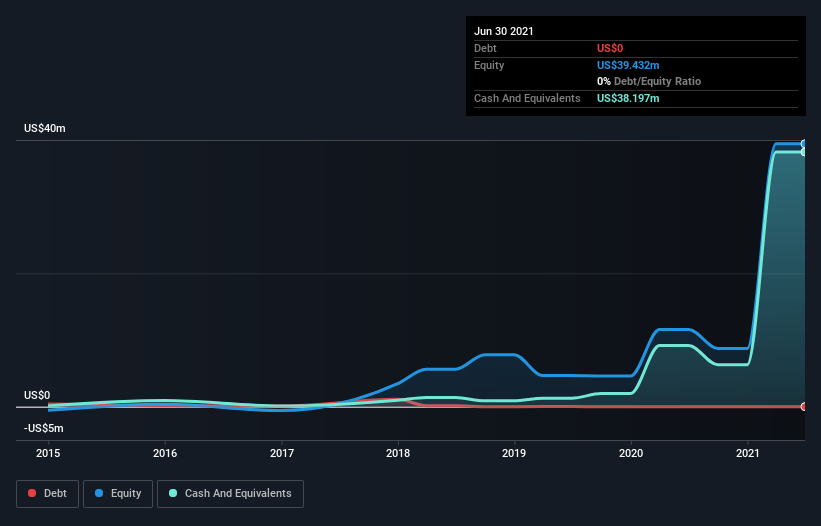Select the teal Cash endpoint marker
This screenshot has height=526, width=821.
tap(804, 152)
